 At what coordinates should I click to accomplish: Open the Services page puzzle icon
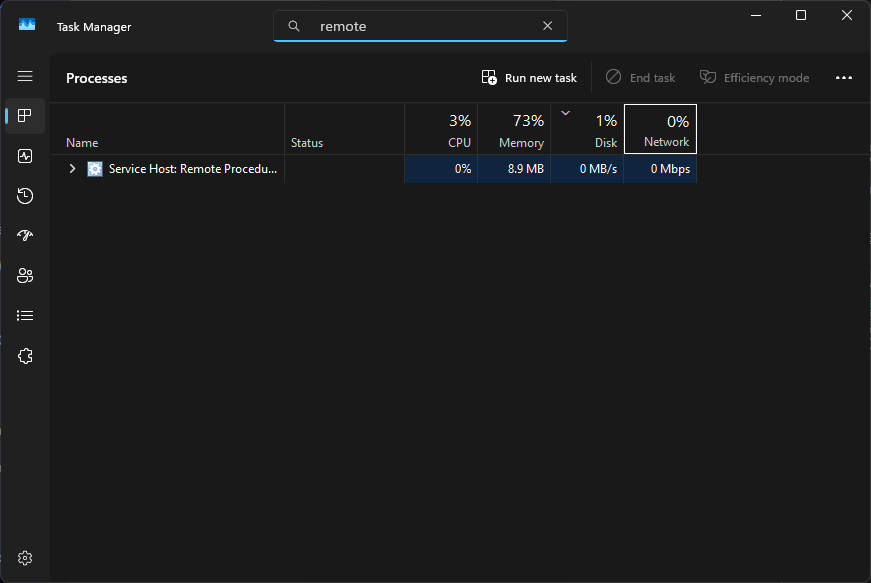(x=25, y=356)
